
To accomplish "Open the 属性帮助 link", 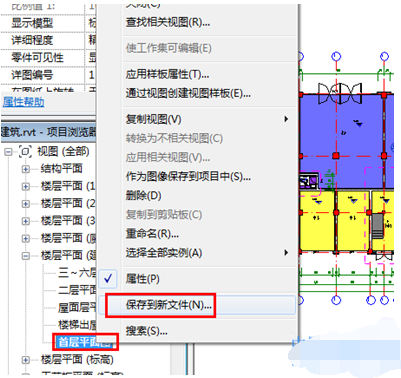I will coord(23,102).
